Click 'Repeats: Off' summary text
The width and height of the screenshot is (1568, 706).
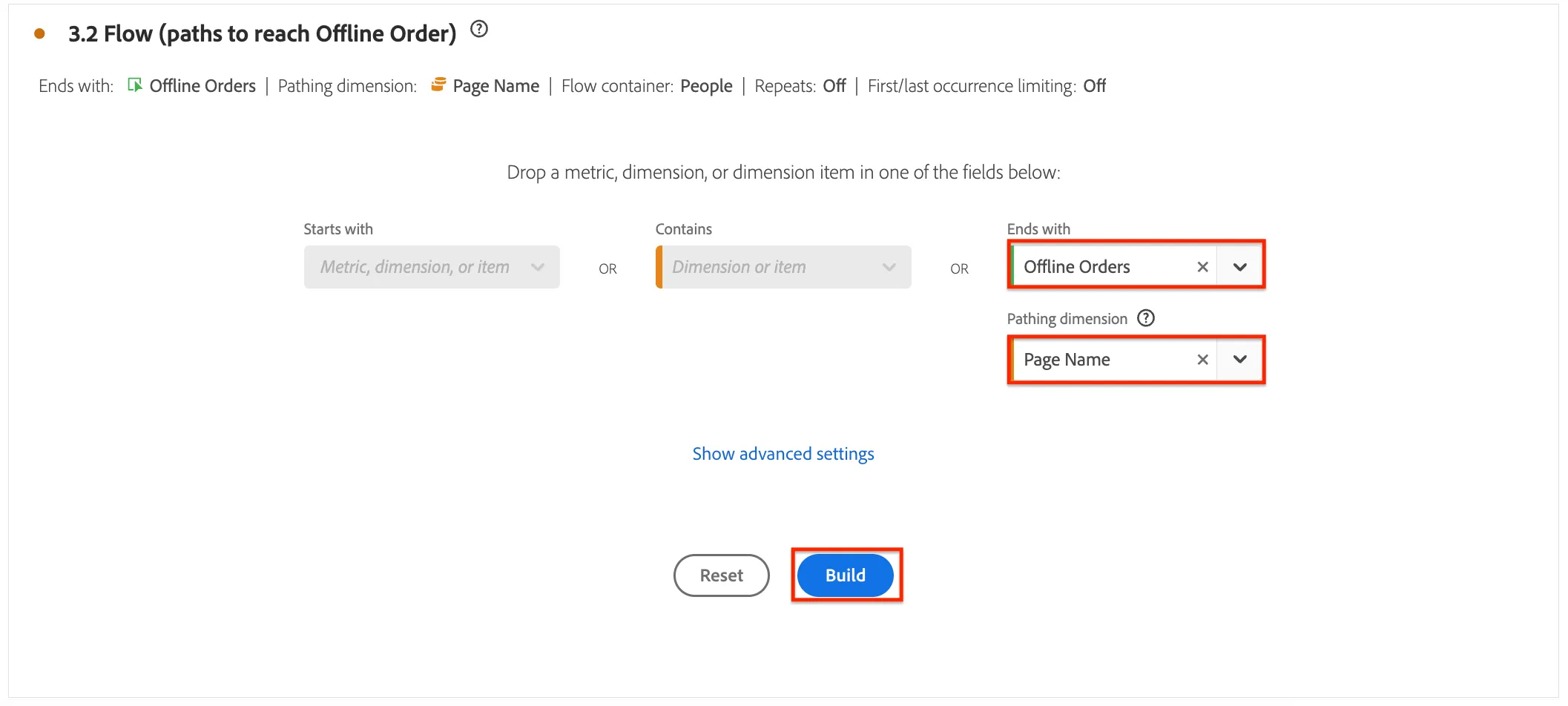[800, 86]
